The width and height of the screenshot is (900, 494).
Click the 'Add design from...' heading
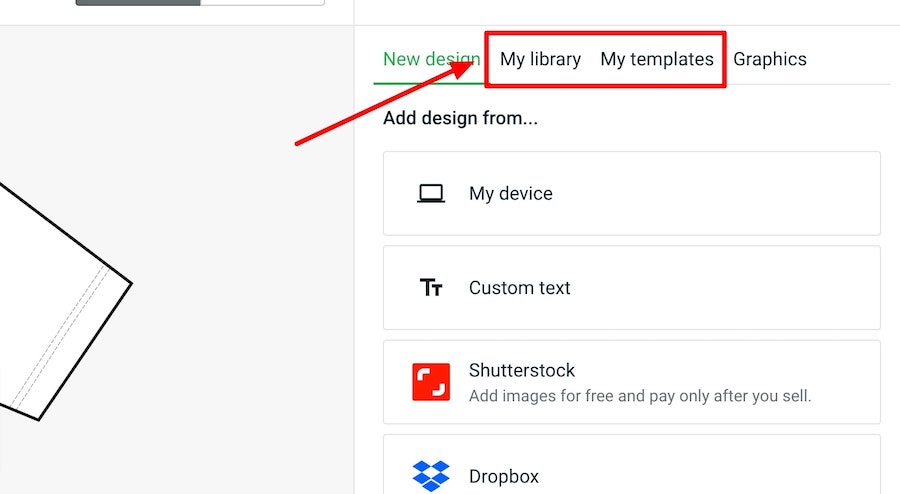[460, 118]
